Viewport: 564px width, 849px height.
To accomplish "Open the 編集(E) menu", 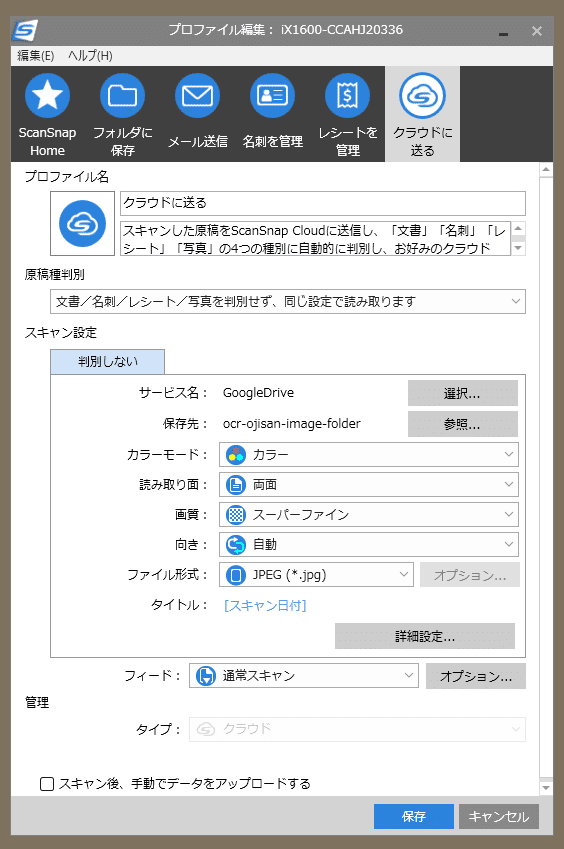I will [36, 56].
